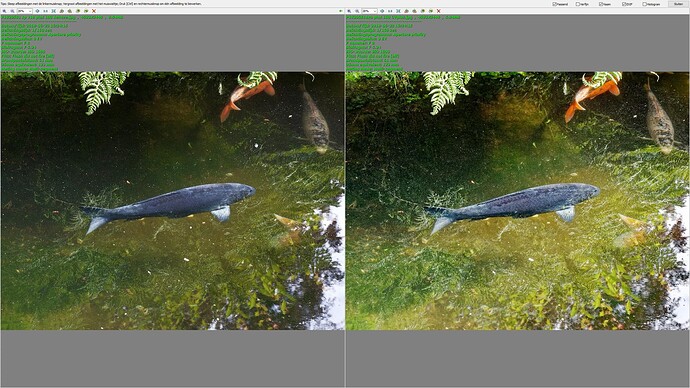Rotate the right image counterclockwise

(406, 11)
